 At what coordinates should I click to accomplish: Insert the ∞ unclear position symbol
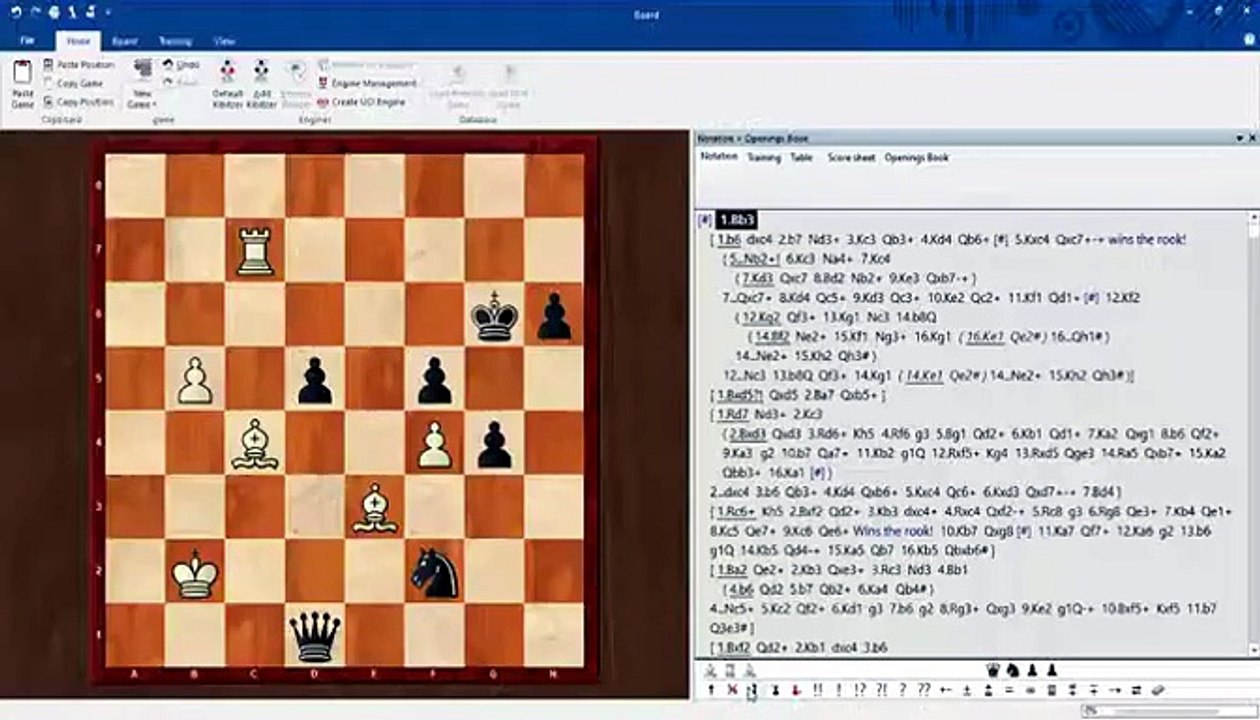point(1030,690)
